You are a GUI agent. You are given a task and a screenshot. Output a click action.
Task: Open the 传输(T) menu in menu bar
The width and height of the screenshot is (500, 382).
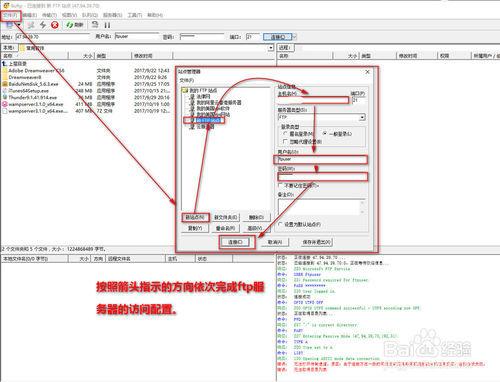click(49, 15)
